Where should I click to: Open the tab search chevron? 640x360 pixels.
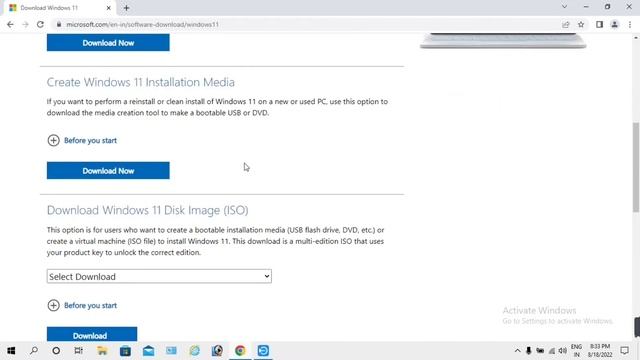[x=564, y=7]
